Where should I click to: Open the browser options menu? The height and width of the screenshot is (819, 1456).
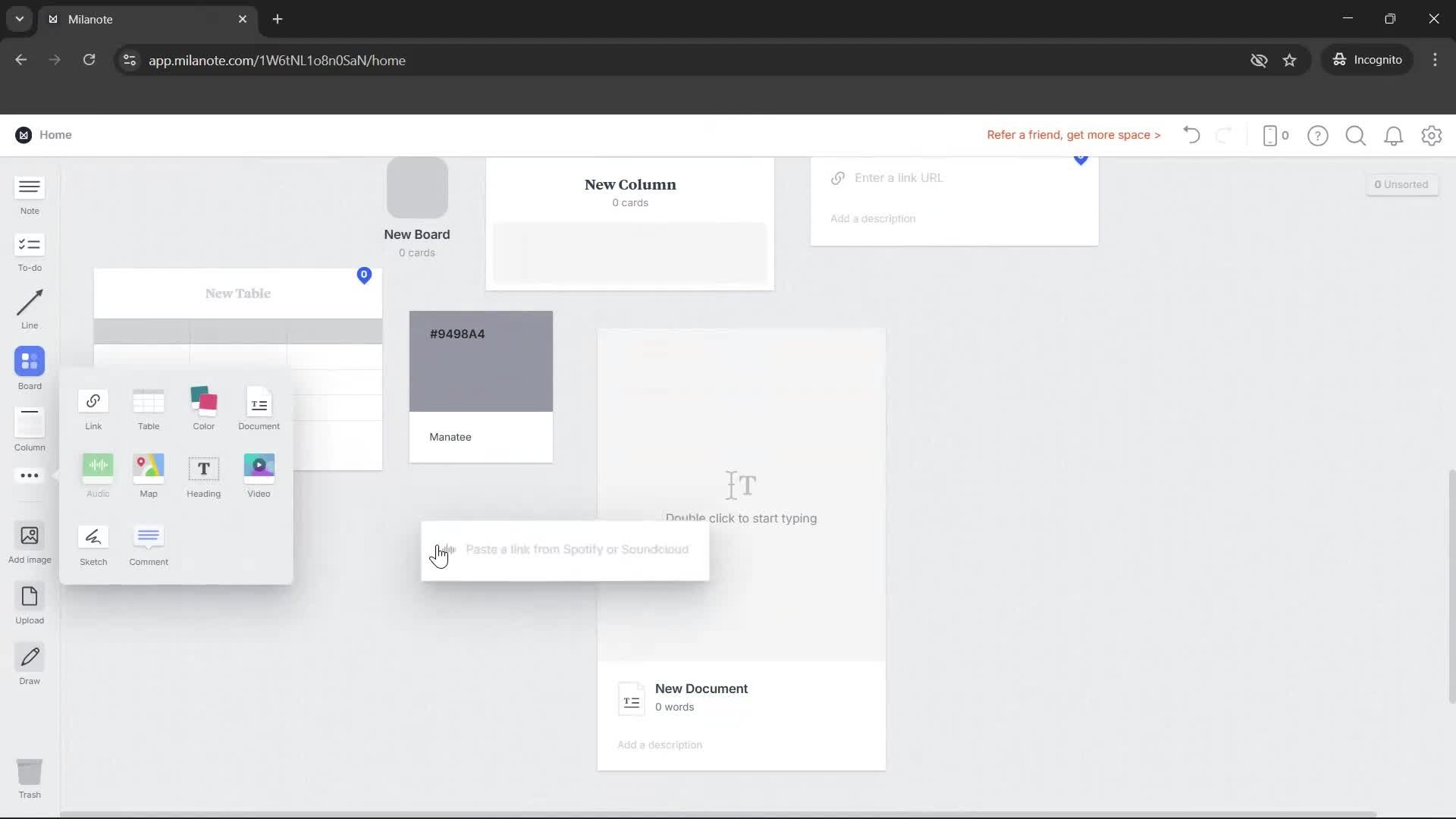pos(1435,60)
